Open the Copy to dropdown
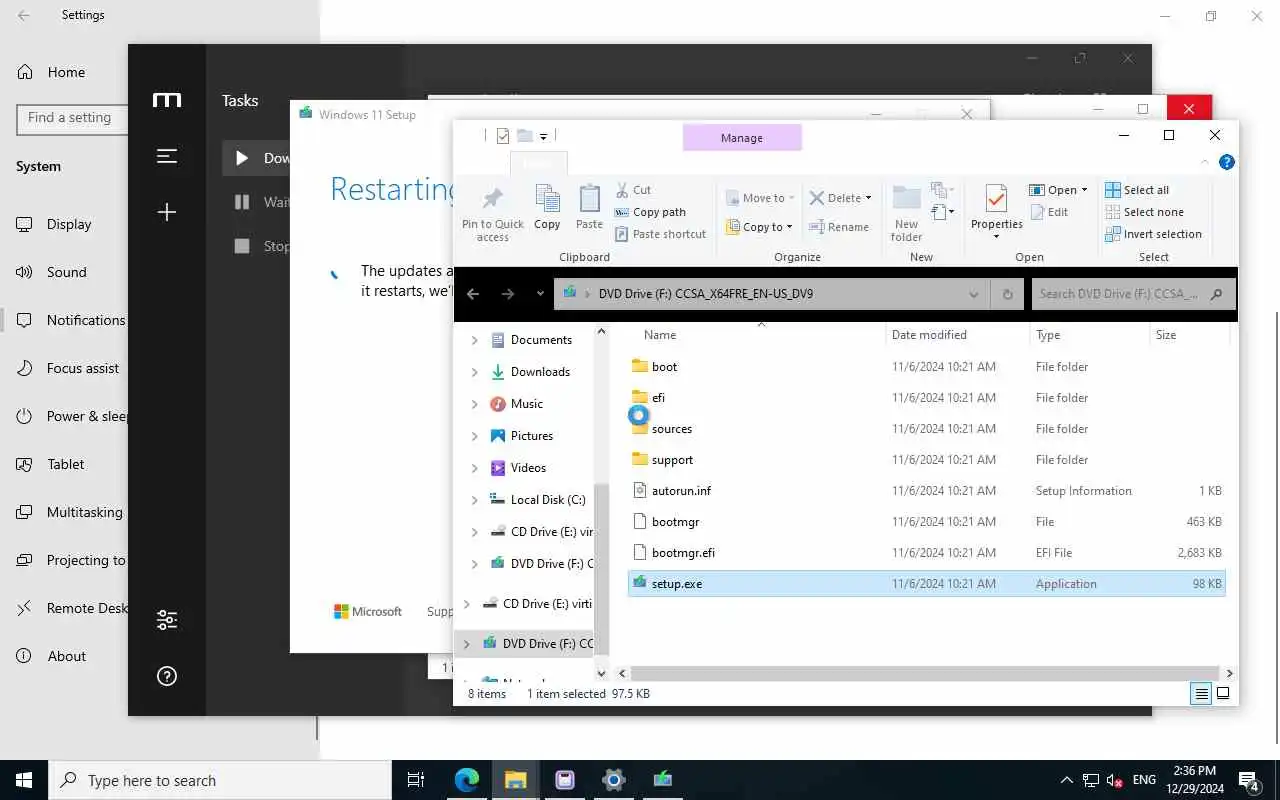Screen dimensions: 1280x800 (x=760, y=227)
